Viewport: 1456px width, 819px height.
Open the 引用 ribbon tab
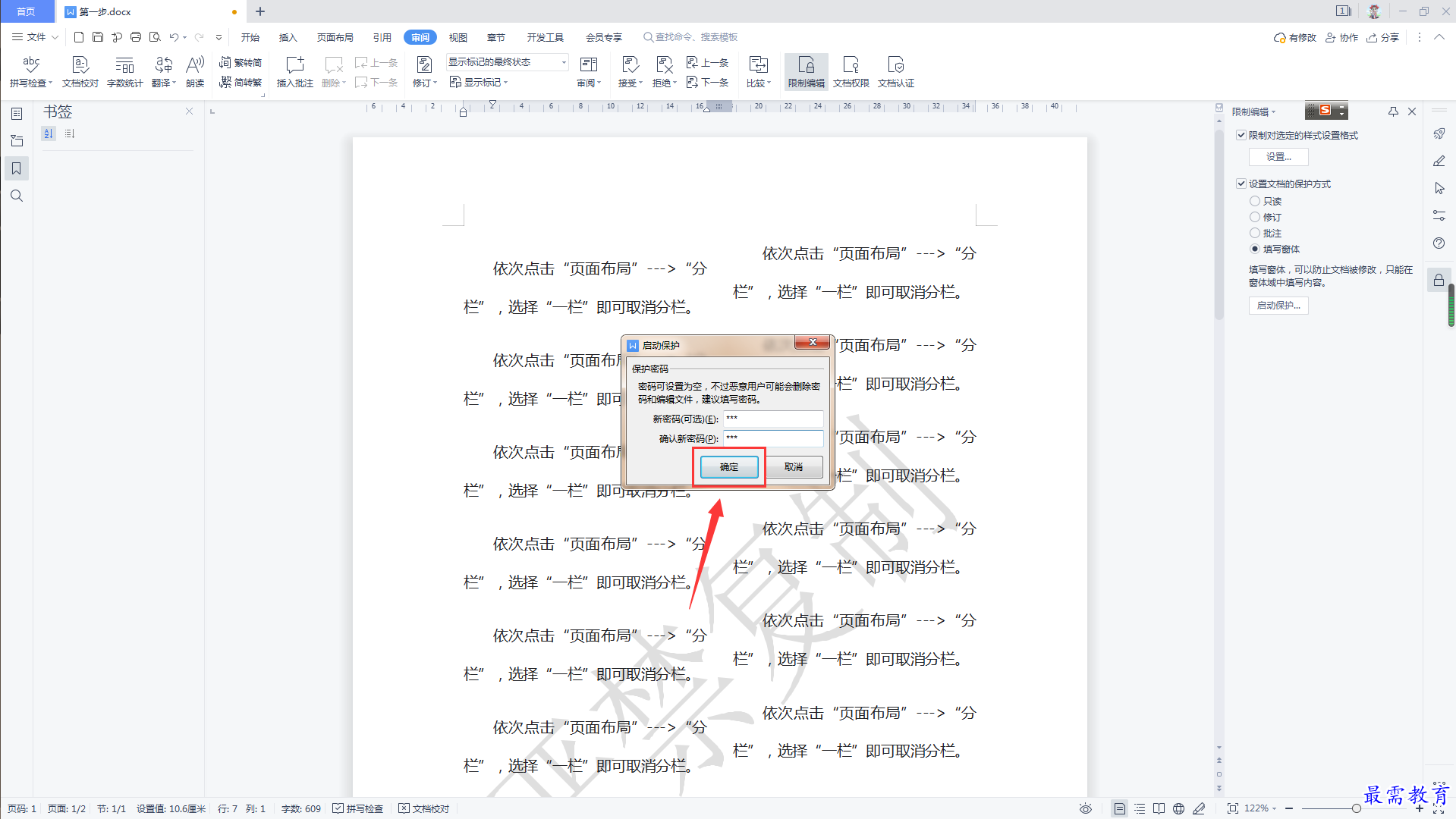click(382, 37)
